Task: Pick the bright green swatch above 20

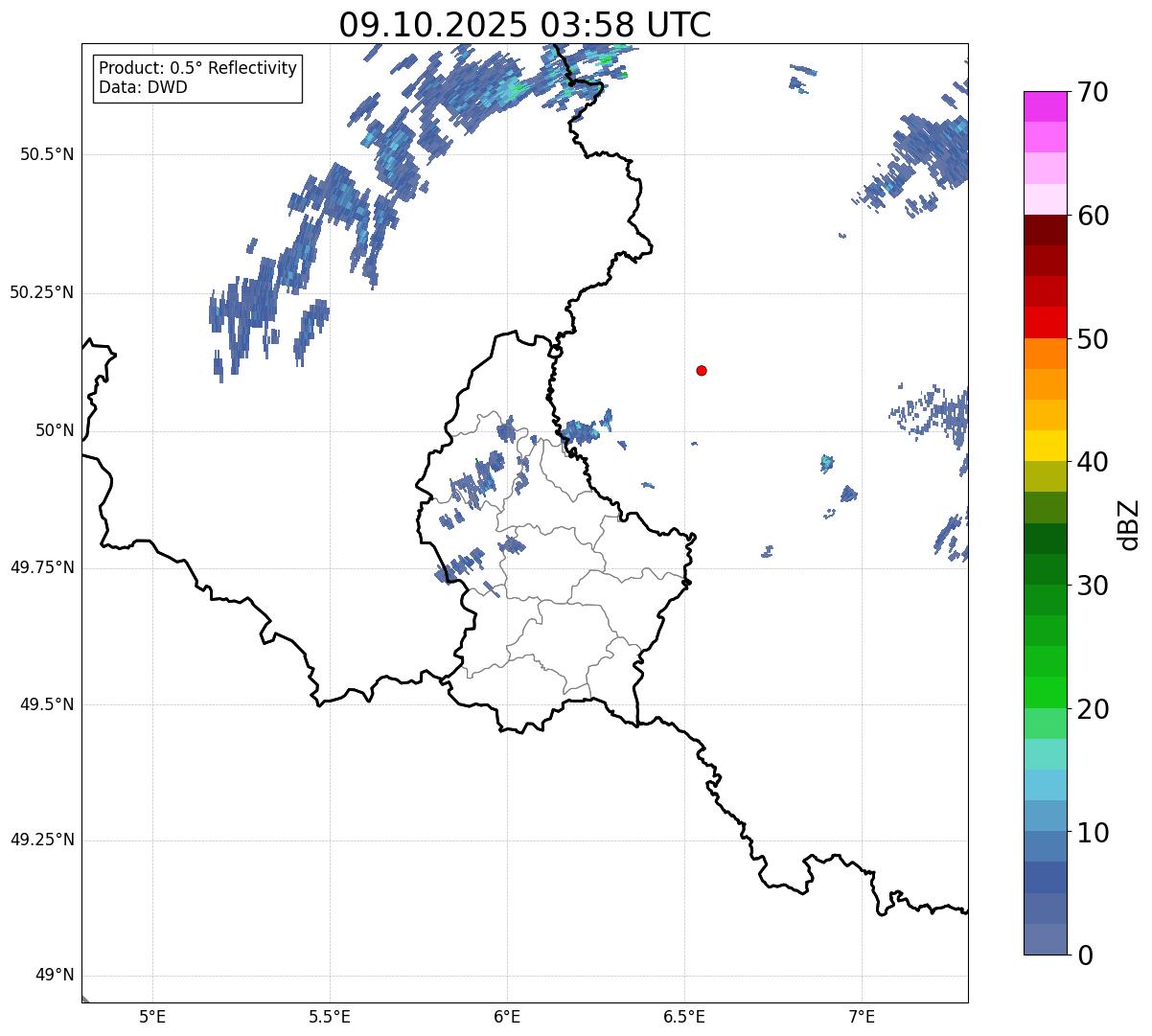Action: click(x=1046, y=692)
